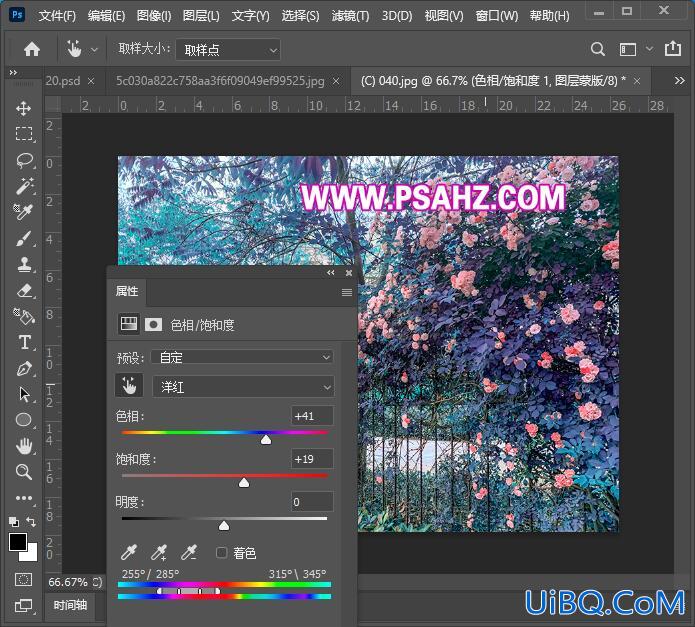Select the Paint Bucket tool
Viewport: 695px width, 627px height.
(23, 316)
